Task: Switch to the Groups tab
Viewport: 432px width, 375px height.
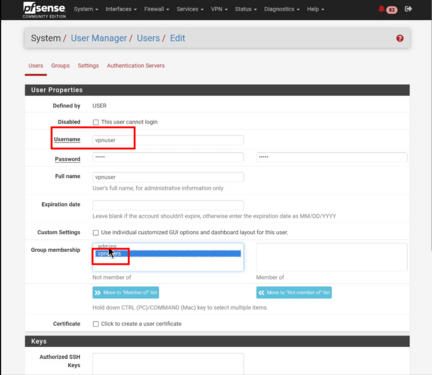Action: (x=60, y=66)
